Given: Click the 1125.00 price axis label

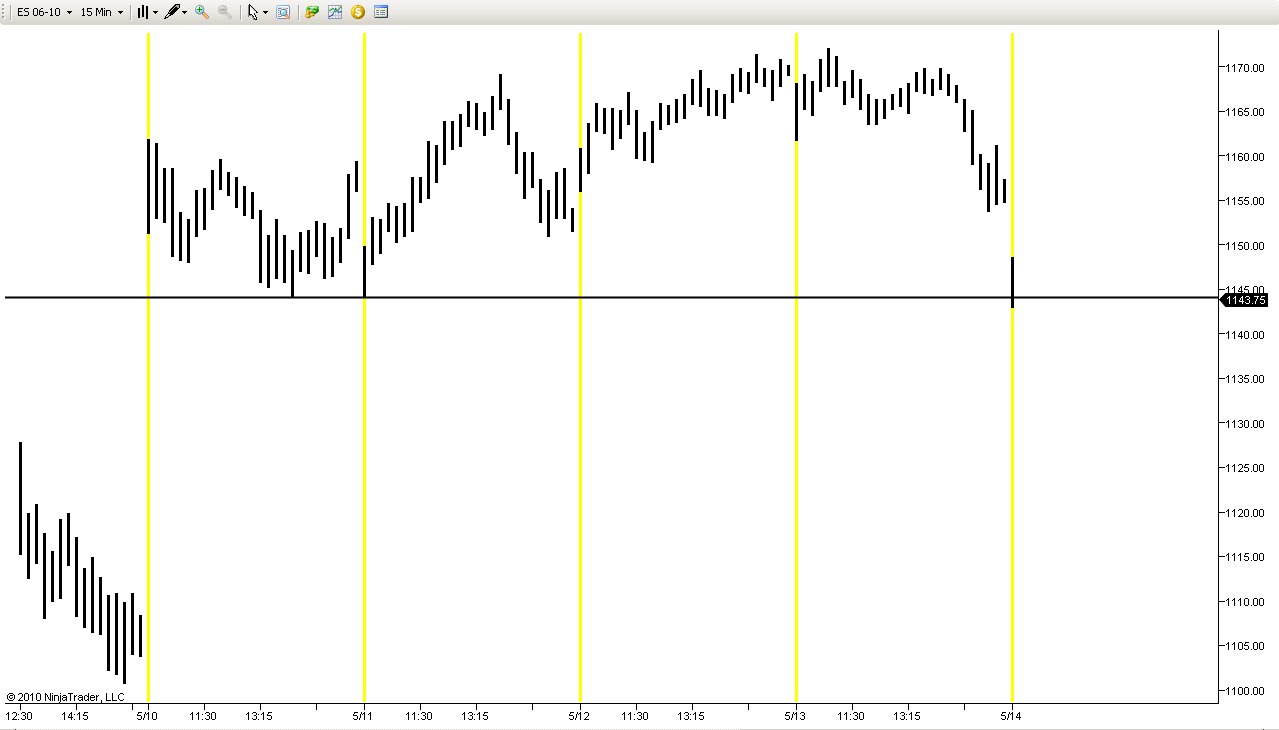Looking at the screenshot, I should pyautogui.click(x=1247, y=468).
